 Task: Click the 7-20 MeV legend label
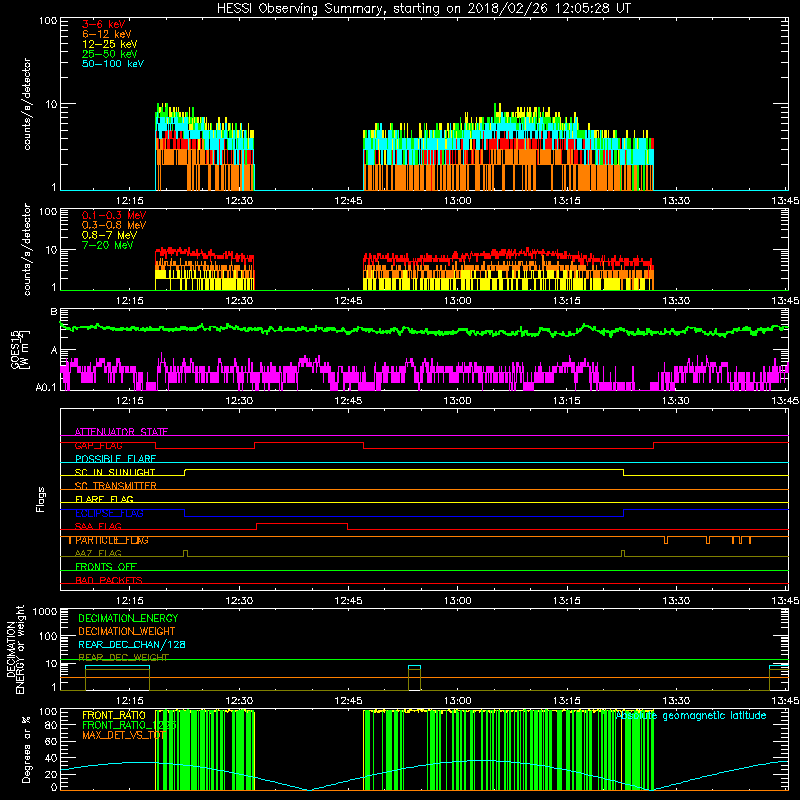point(108,245)
